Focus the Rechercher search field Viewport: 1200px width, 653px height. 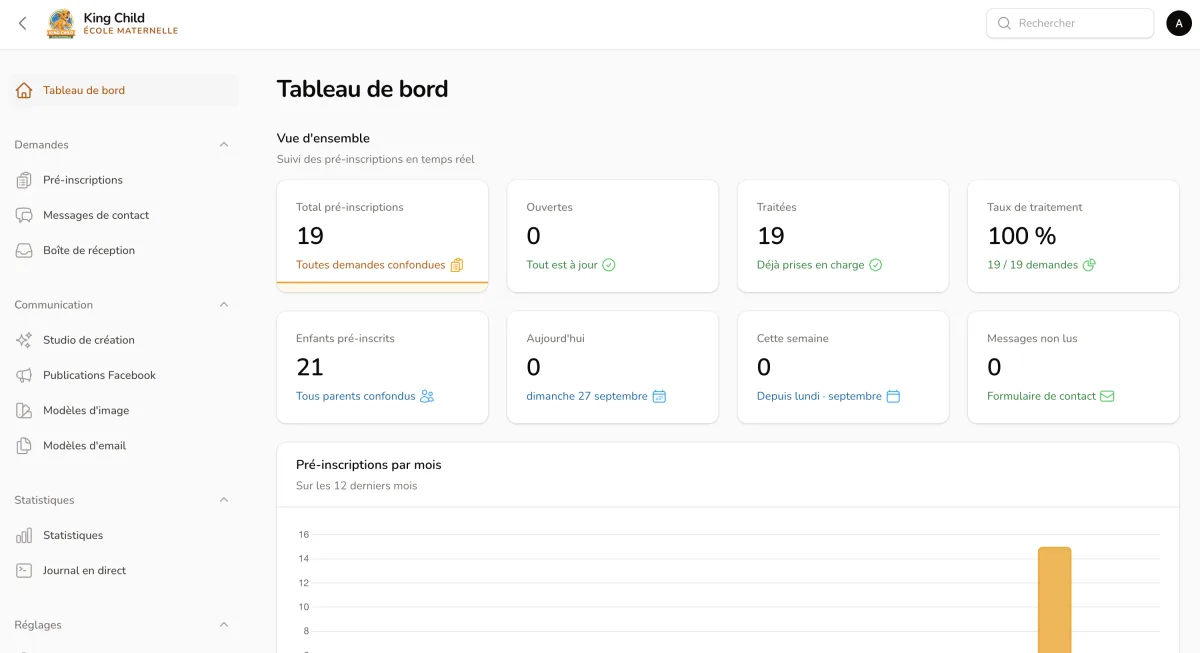(1070, 23)
